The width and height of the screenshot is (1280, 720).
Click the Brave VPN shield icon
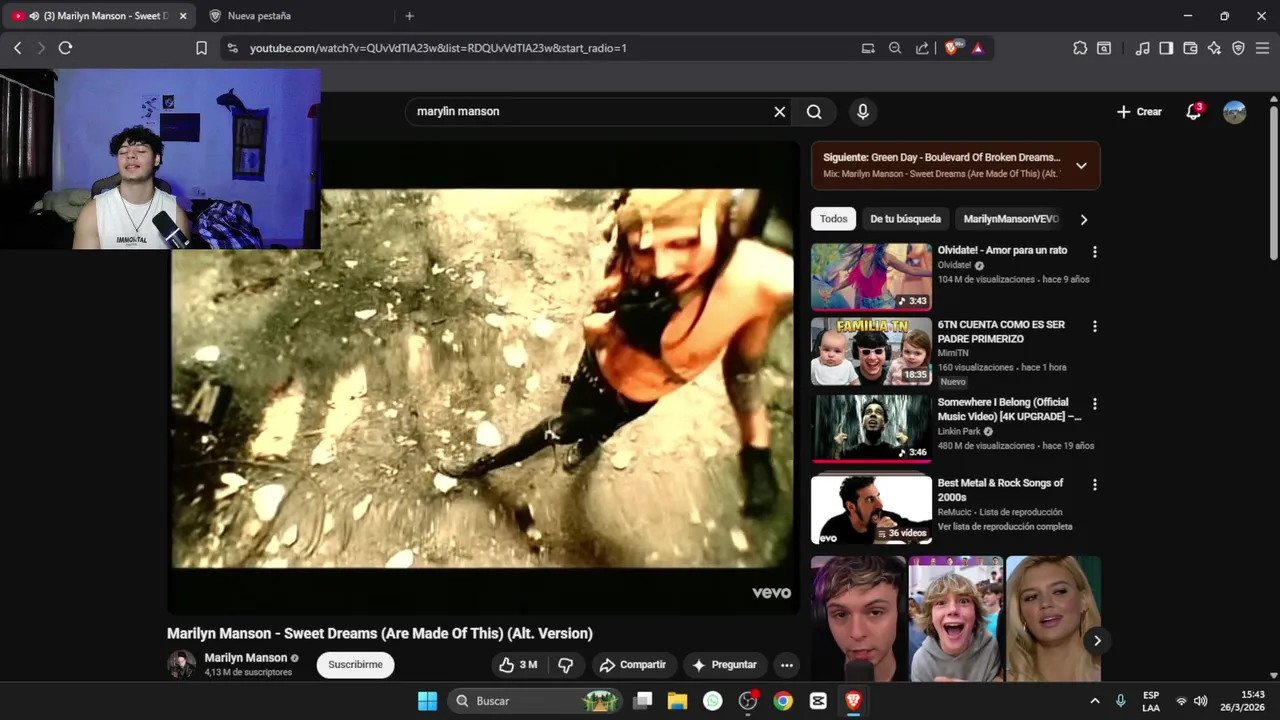1238,48
